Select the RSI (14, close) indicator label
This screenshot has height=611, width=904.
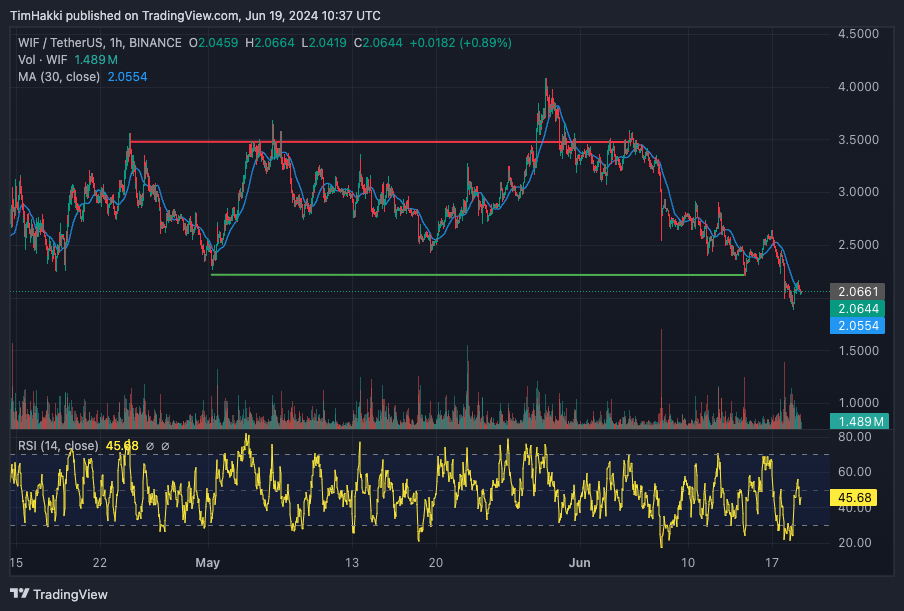coord(58,446)
